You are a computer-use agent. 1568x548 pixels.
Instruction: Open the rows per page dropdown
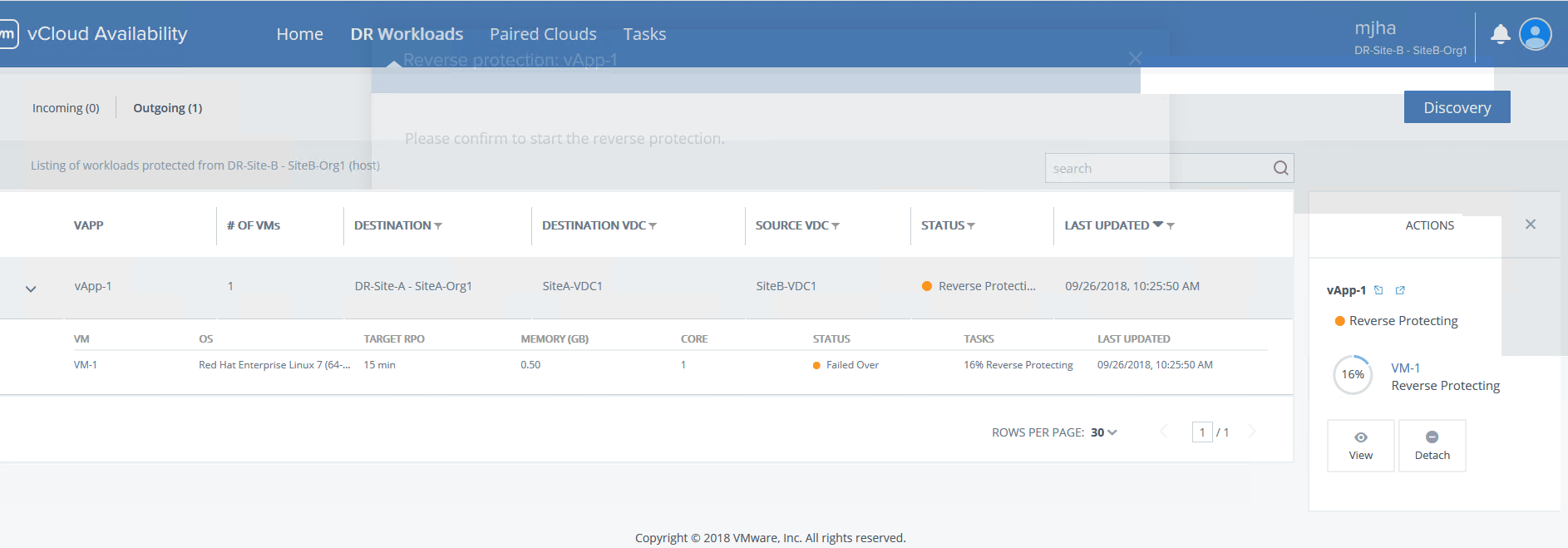point(1103,432)
